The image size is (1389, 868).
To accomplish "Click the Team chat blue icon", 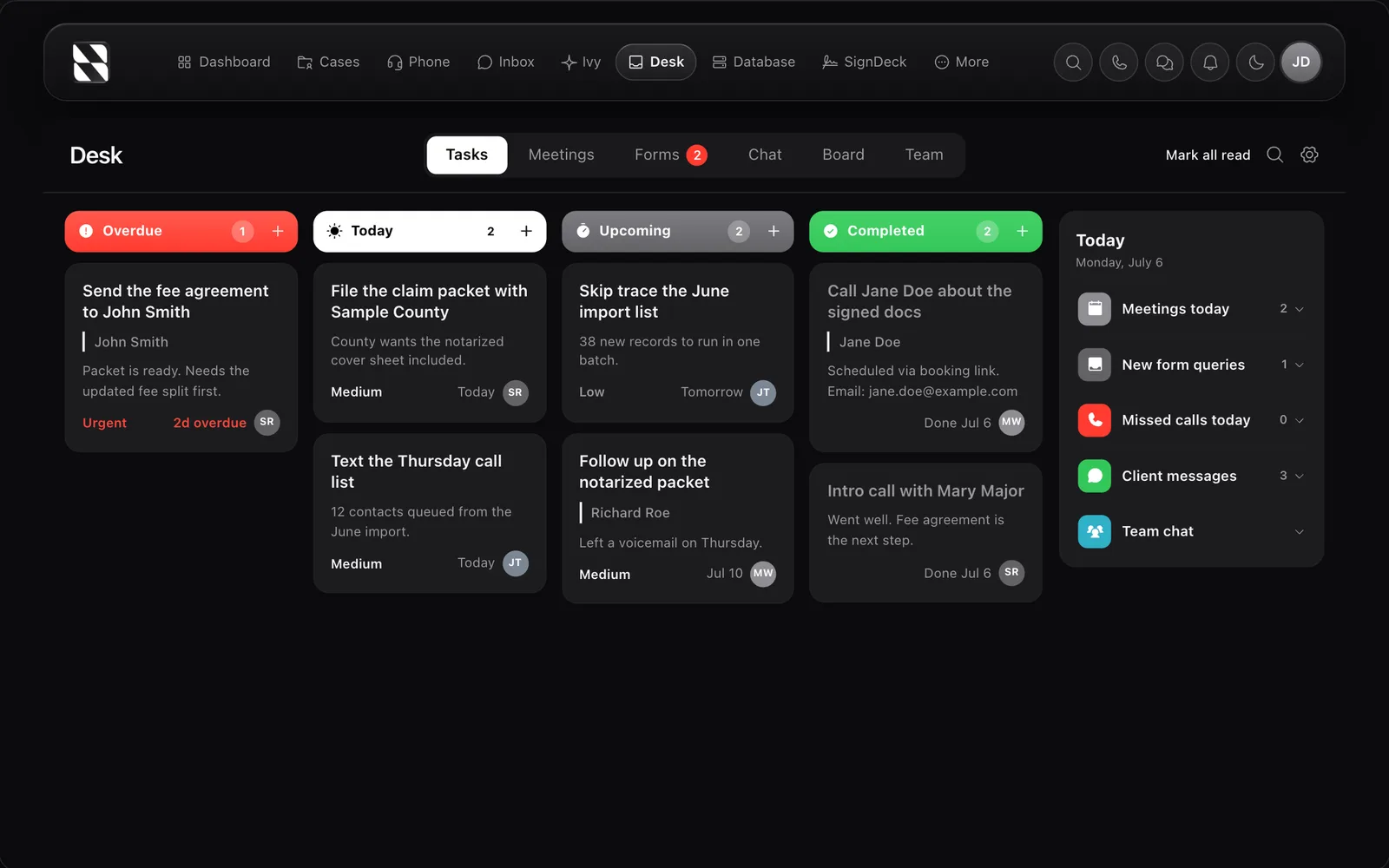I will [x=1095, y=531].
